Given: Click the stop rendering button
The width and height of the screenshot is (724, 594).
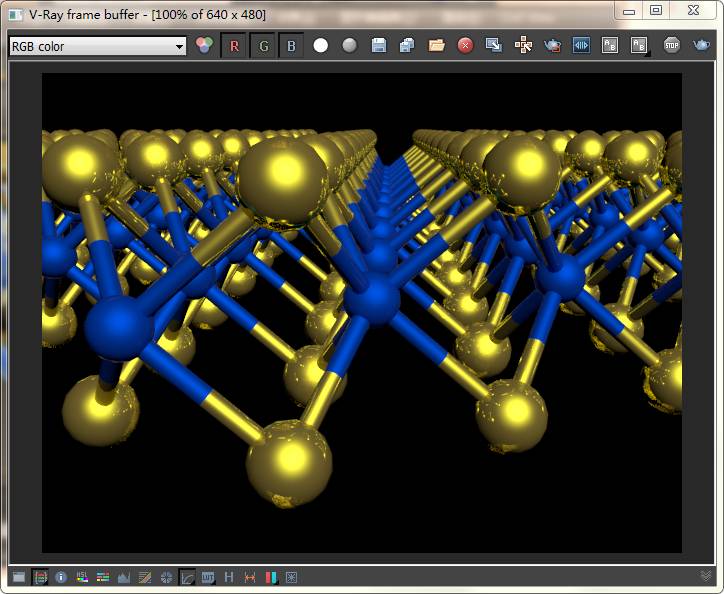Looking at the screenshot, I should pos(672,46).
